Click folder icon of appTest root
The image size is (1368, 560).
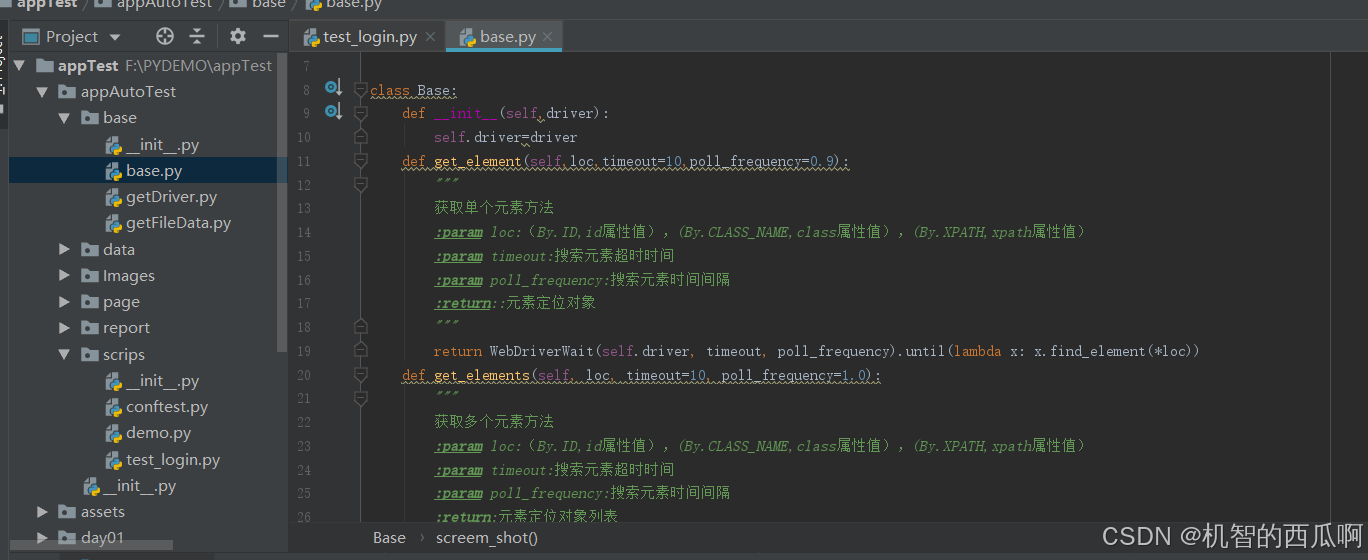point(44,65)
